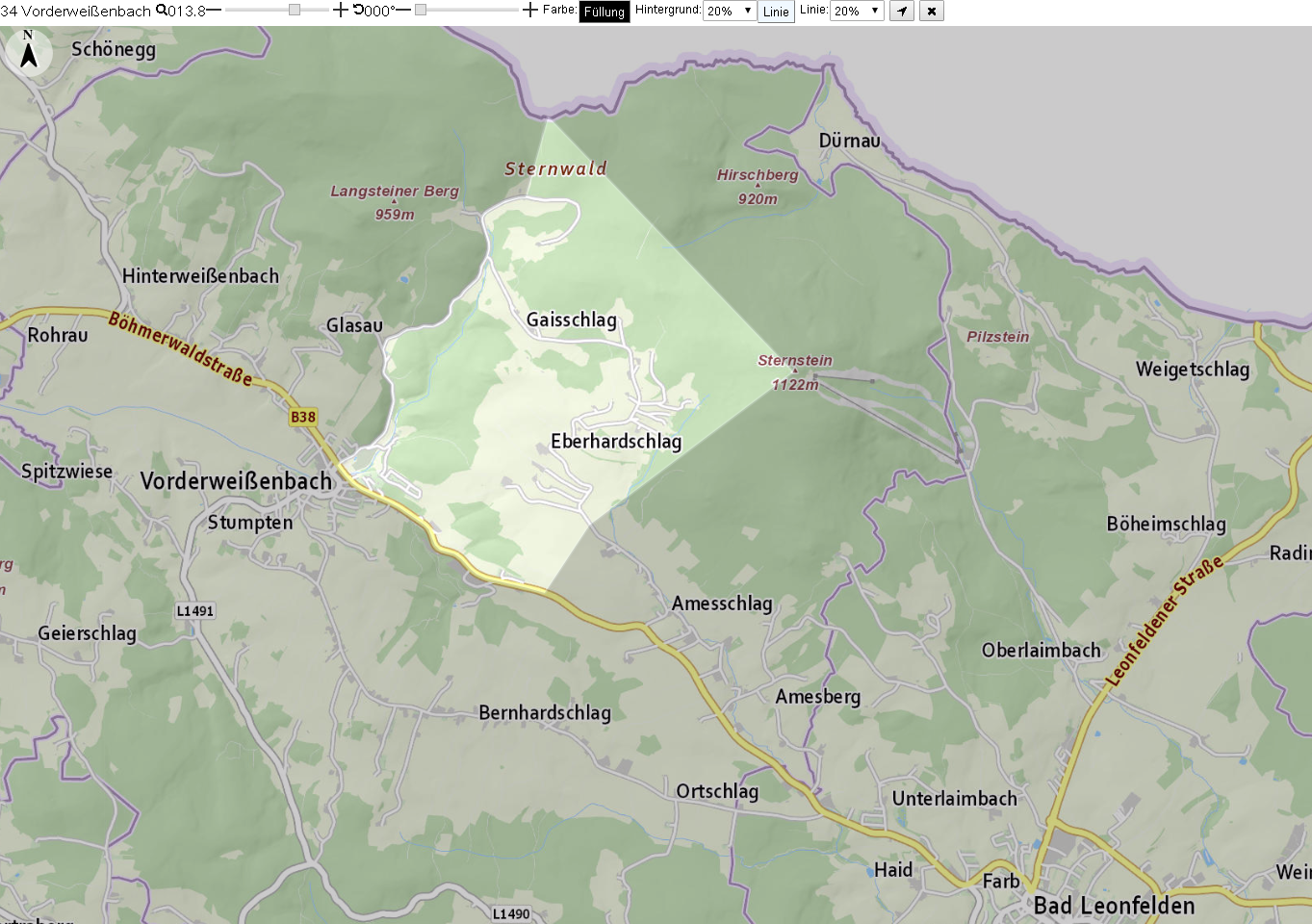Click the Sternstein 1122m peak label
Screen dimensions: 1312x924
coord(795,372)
